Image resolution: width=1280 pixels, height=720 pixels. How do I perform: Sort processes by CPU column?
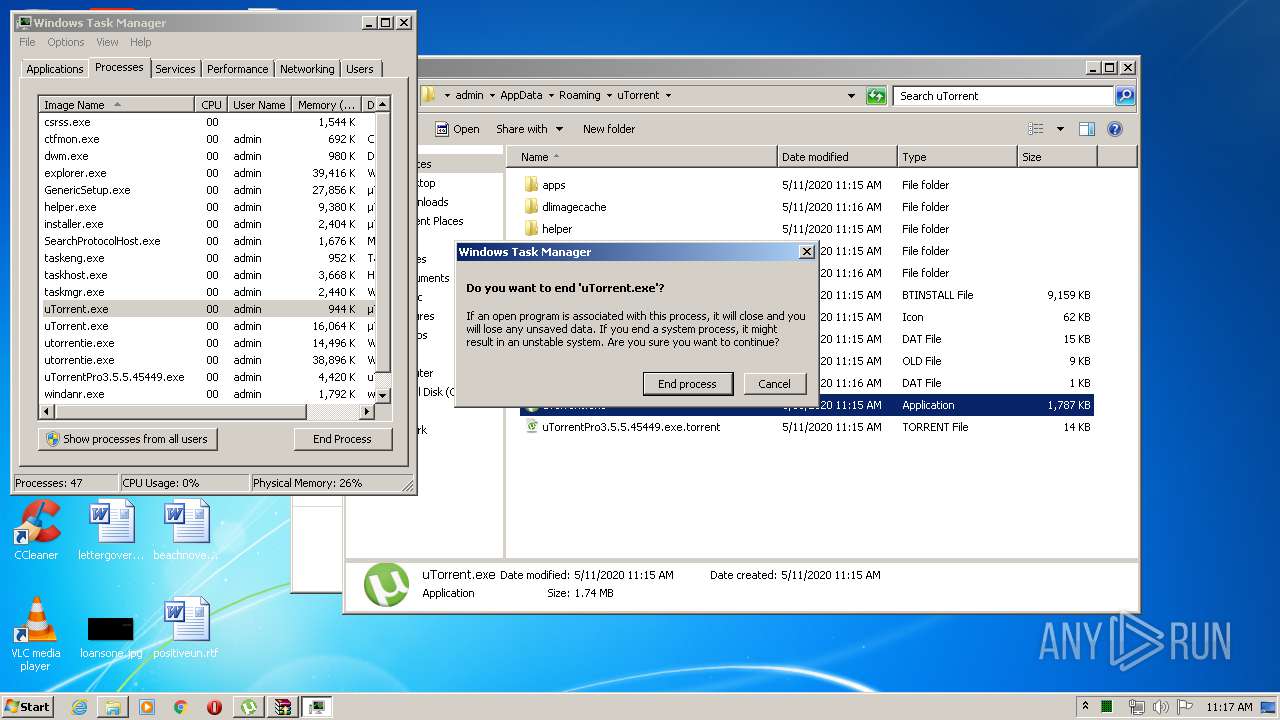[x=211, y=105]
